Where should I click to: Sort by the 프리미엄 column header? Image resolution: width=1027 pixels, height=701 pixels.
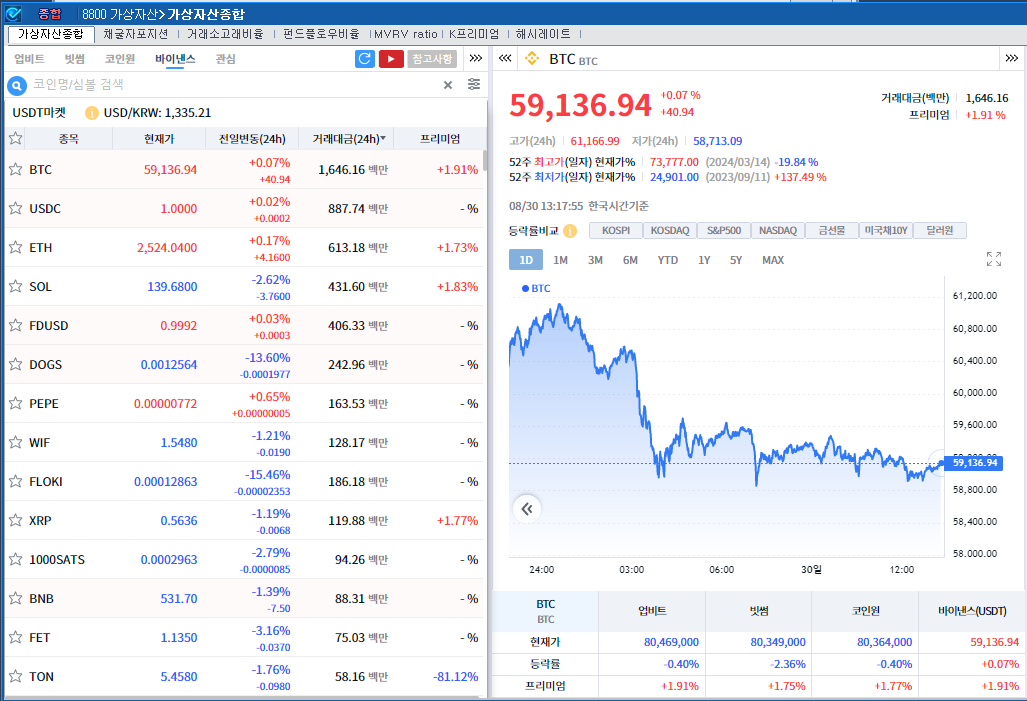point(439,139)
